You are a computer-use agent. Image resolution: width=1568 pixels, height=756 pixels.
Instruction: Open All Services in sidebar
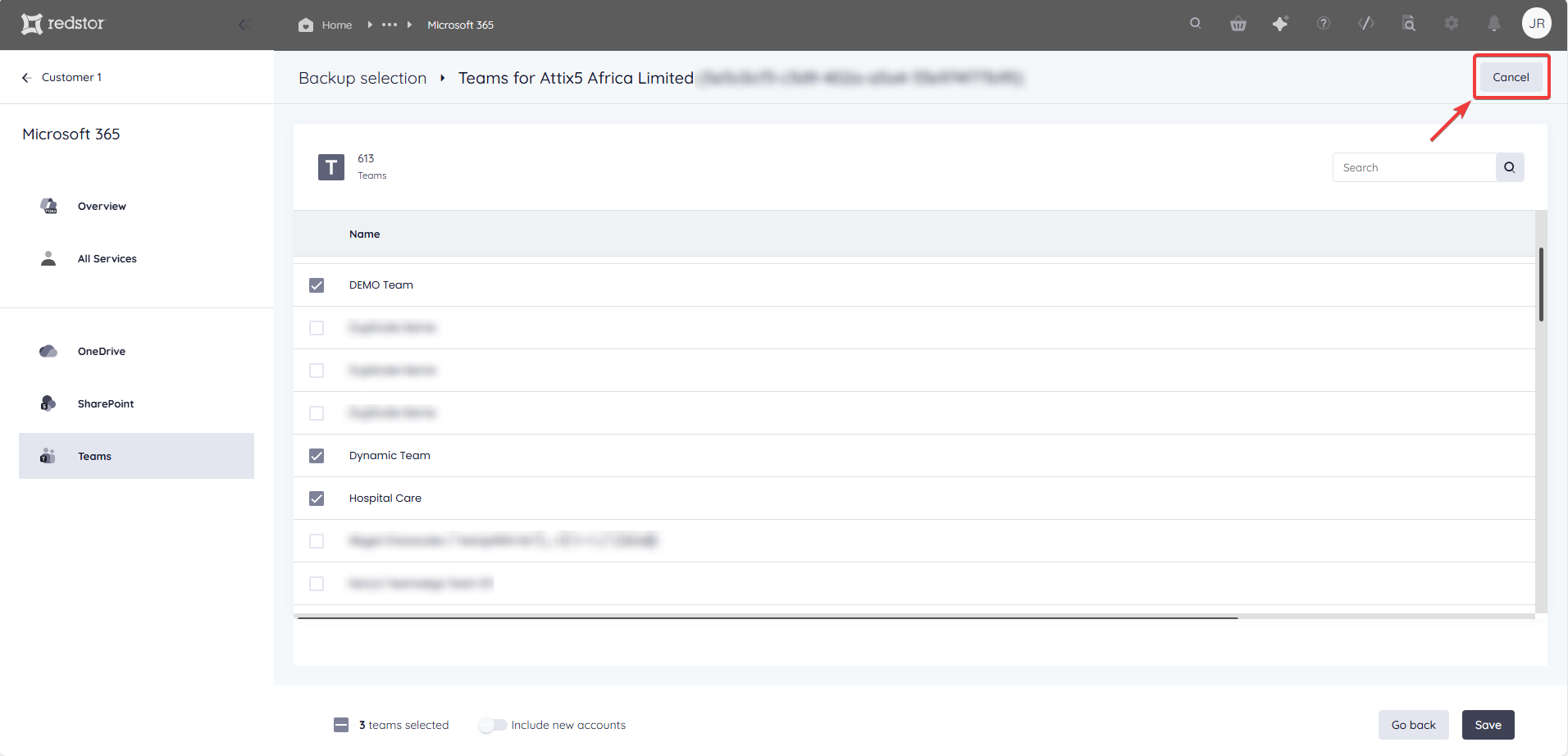pos(107,259)
